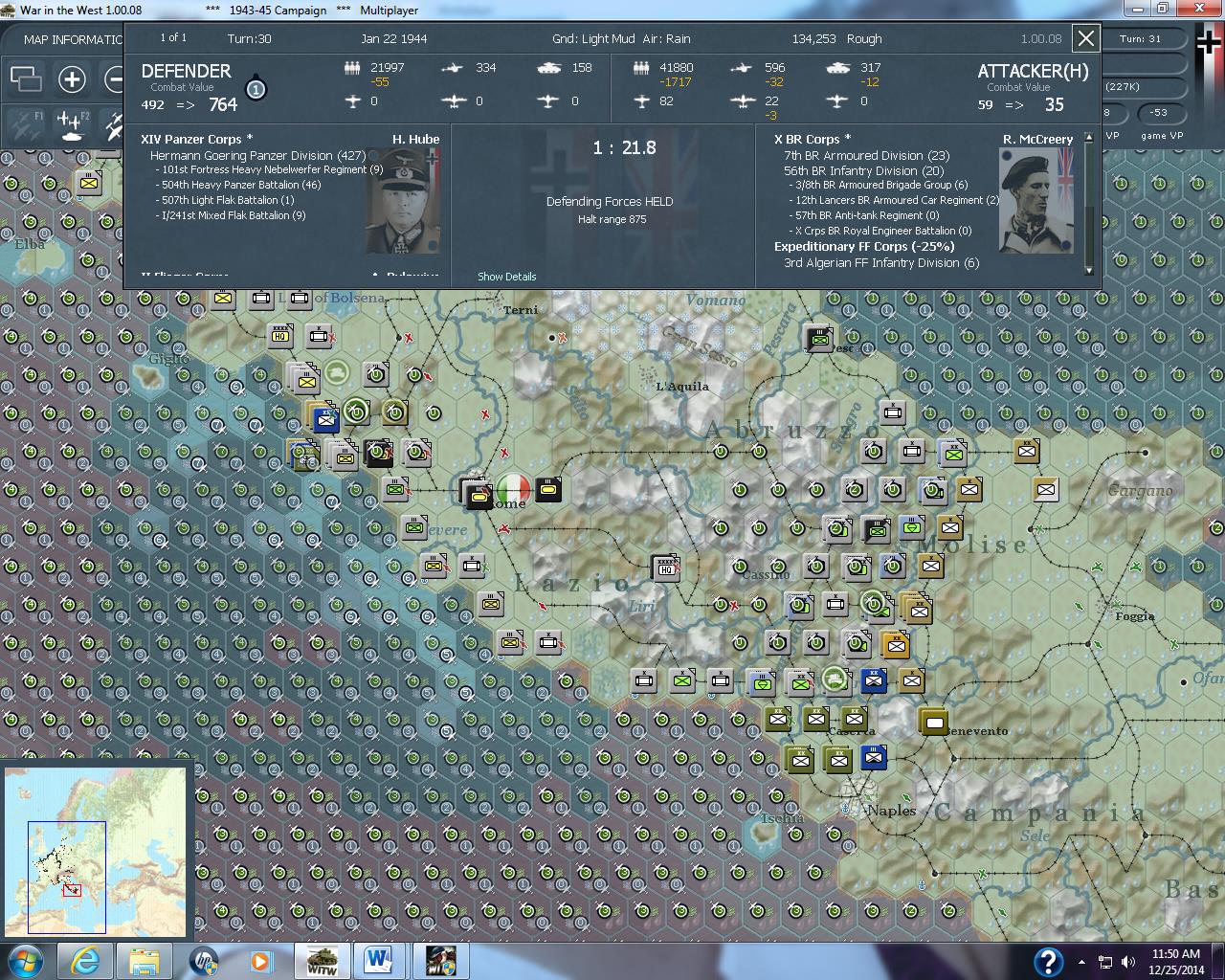Select the HQ counter south of Lake Bolsena

[x=280, y=335]
